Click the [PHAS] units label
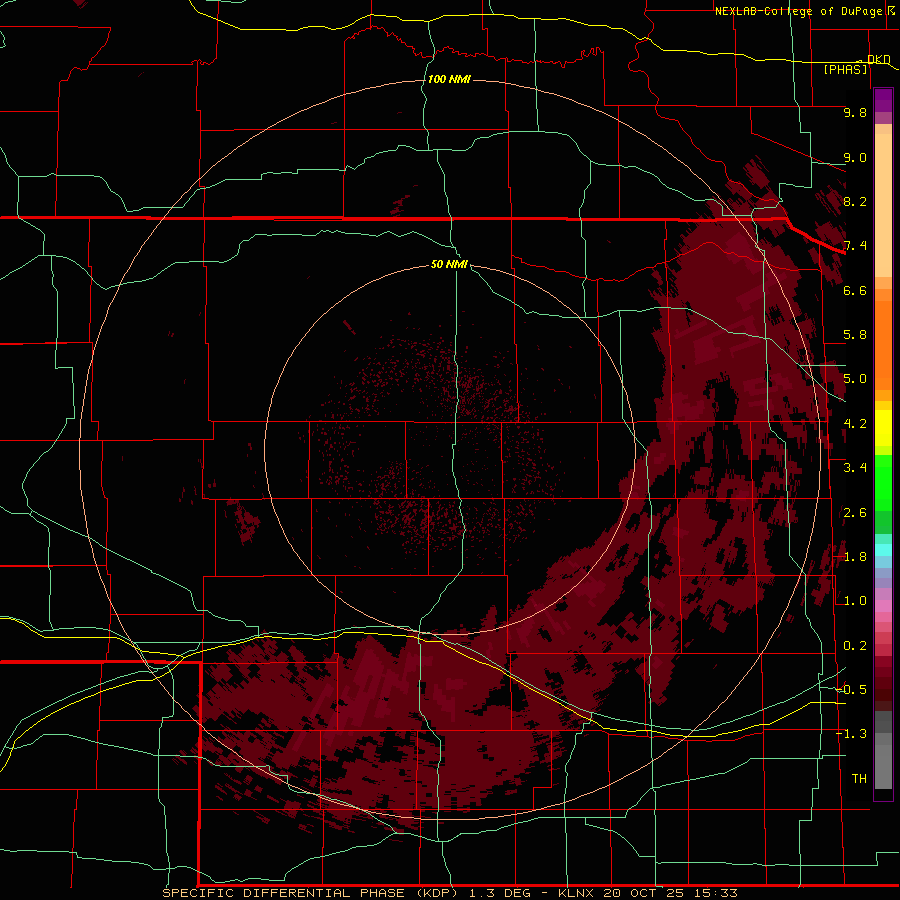This screenshot has width=900, height=900. [x=845, y=69]
